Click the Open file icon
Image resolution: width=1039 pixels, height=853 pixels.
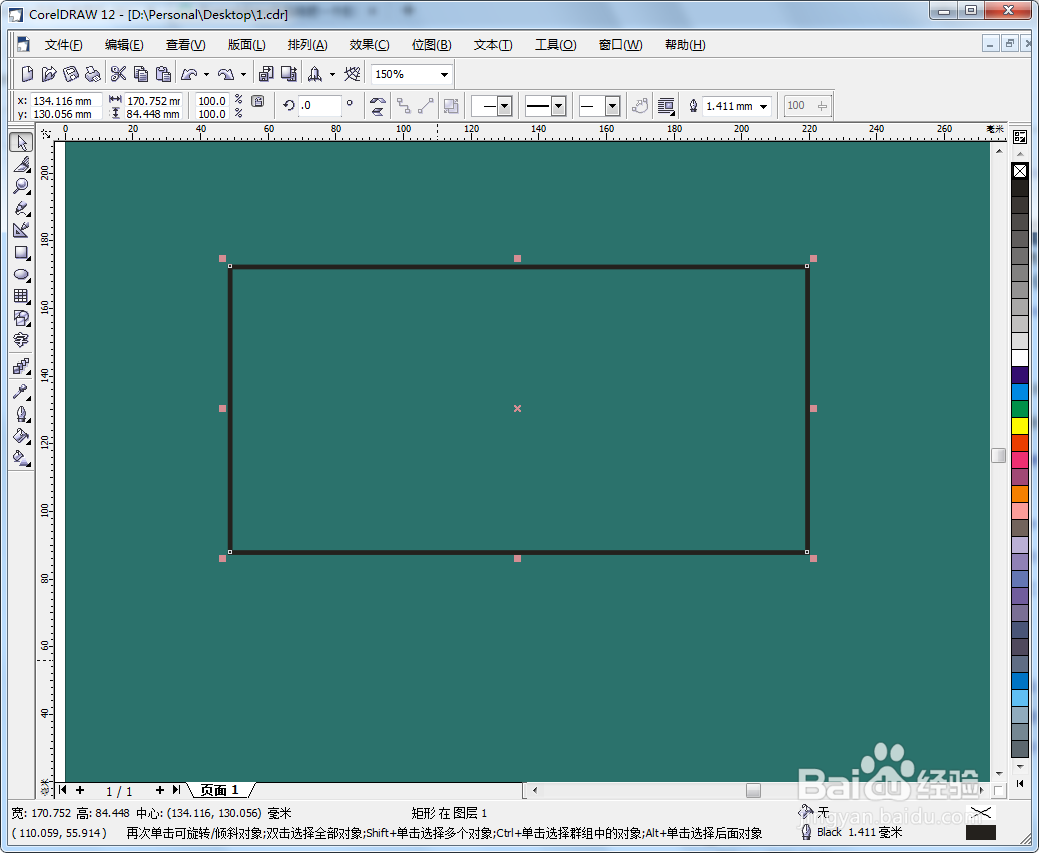(x=49, y=74)
